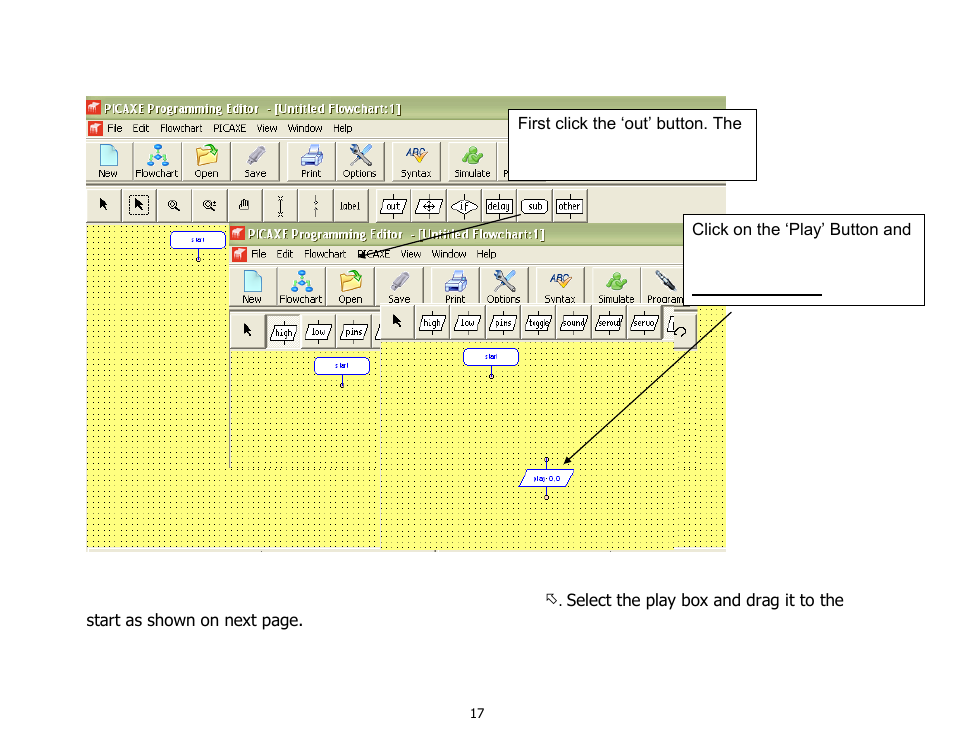Viewport: 954px width, 738px height.
Task: Click the 'toggle' command button
Action: pos(538,322)
